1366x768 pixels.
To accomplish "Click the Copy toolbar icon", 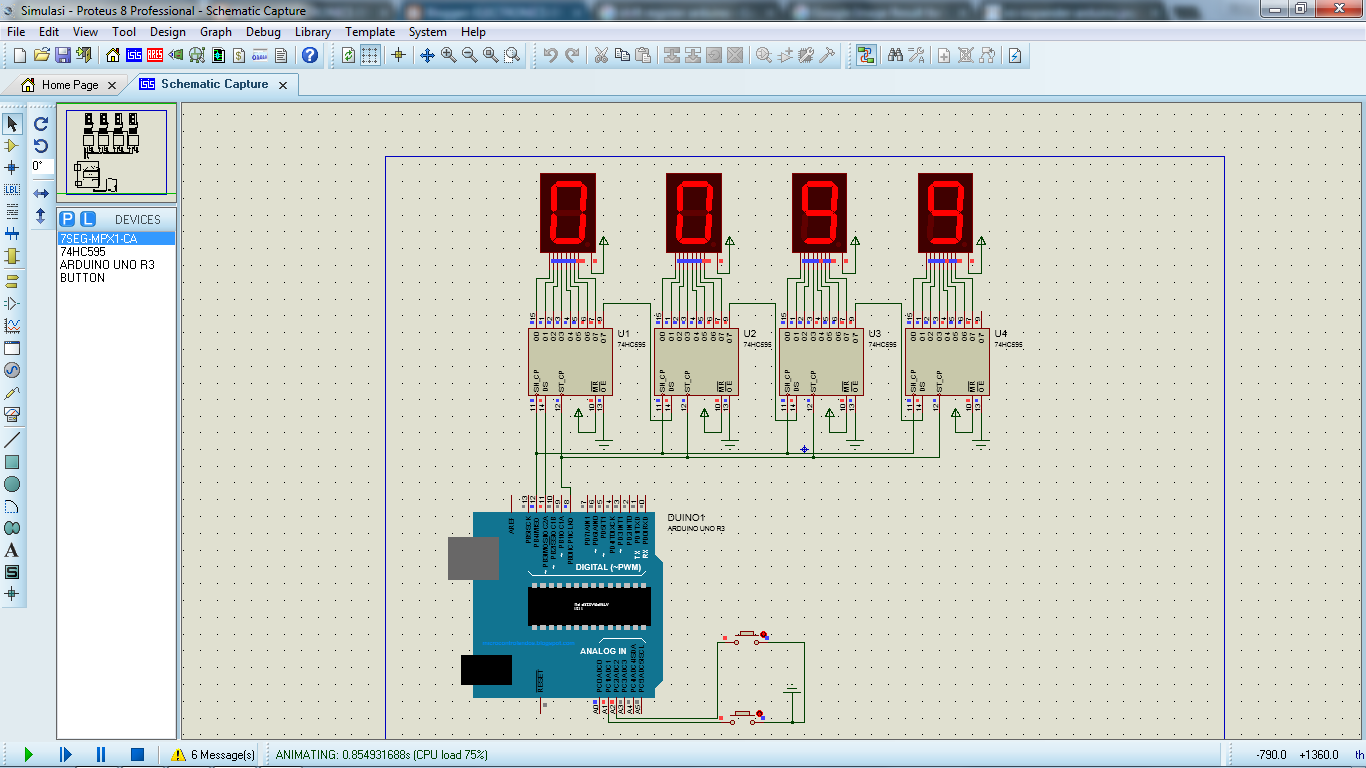I will pos(624,55).
